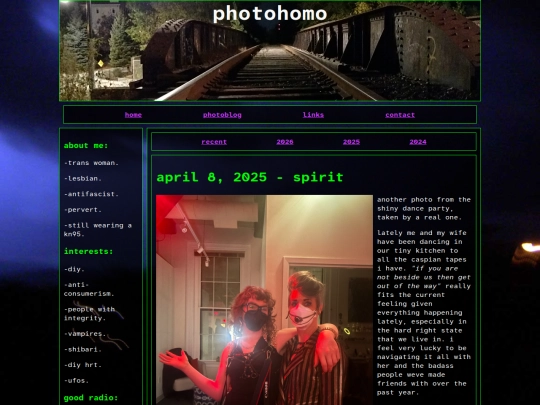Show recent photoblog posts
Image resolution: width=540 pixels, height=405 pixels.
pyautogui.click(x=214, y=142)
